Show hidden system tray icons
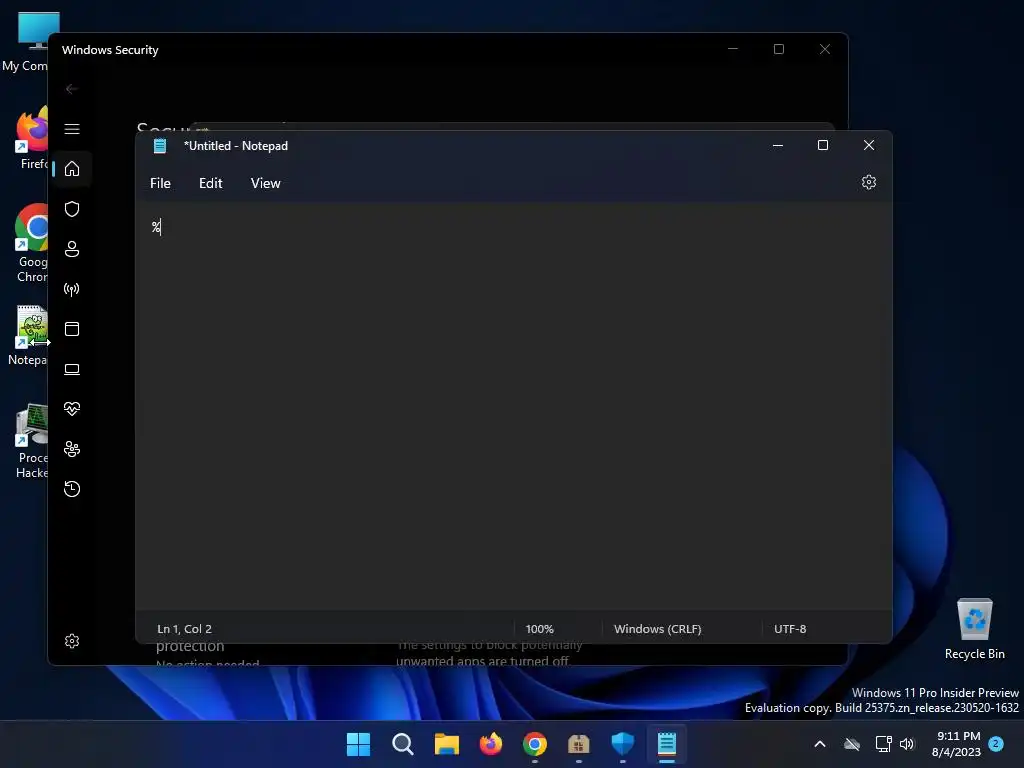Viewport: 1024px width, 768px height. click(820, 744)
